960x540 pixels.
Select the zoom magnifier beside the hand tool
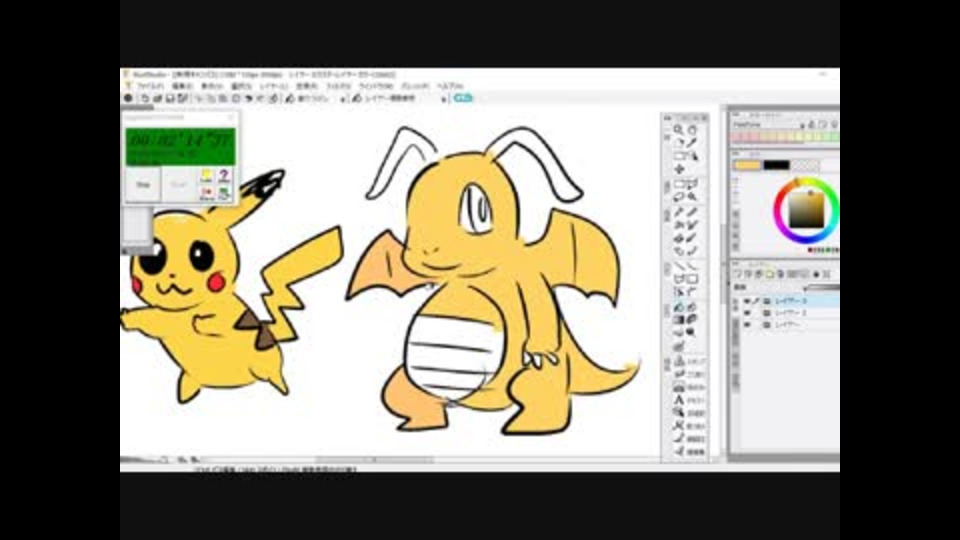tap(678, 130)
